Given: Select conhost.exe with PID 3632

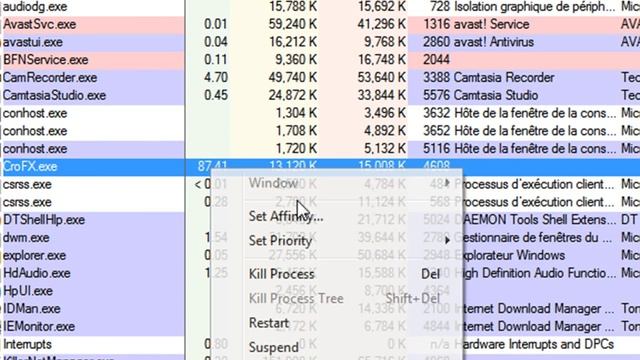Looking at the screenshot, I should click(320, 113).
